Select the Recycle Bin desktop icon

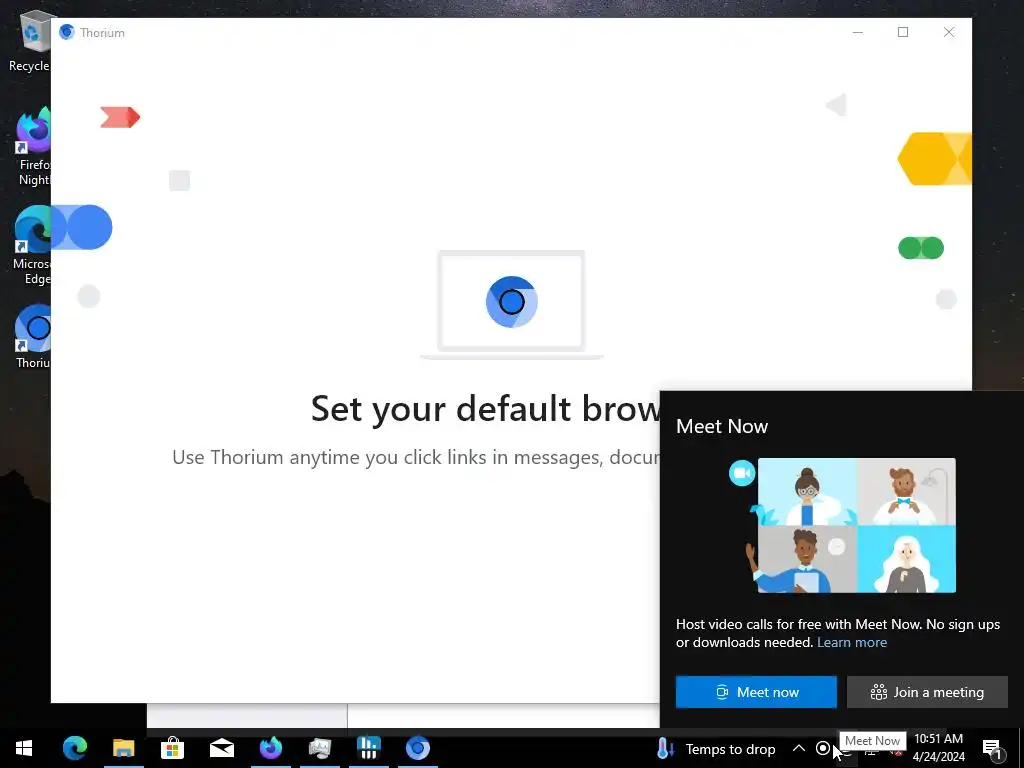coord(30,41)
